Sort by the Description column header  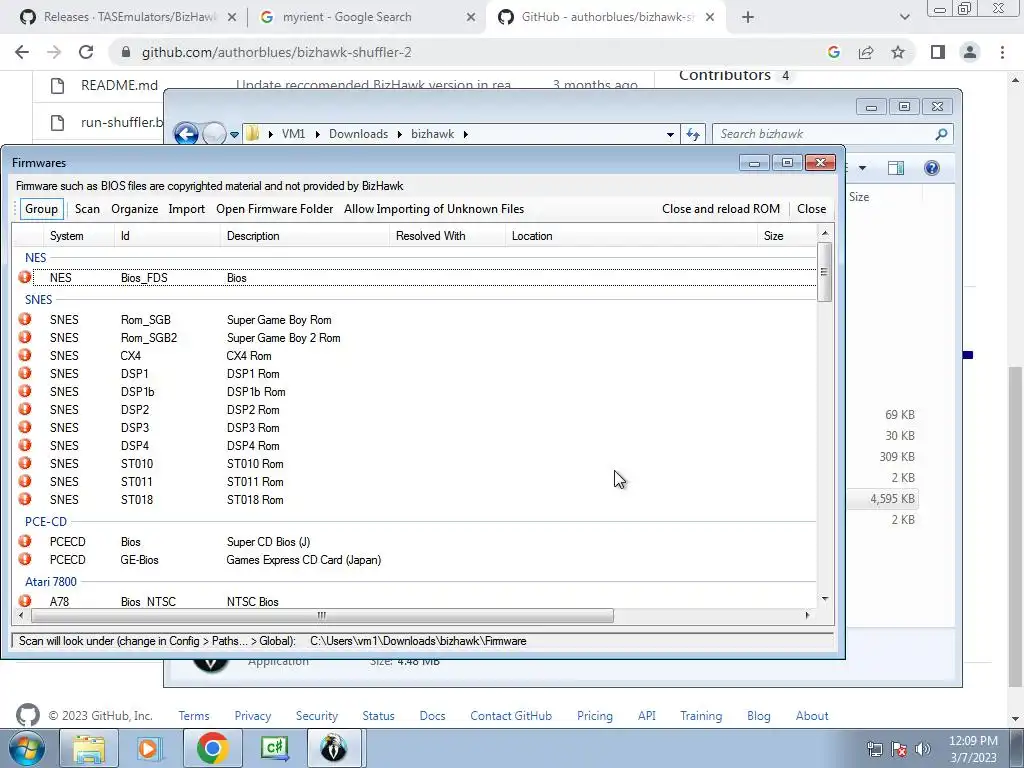click(305, 236)
